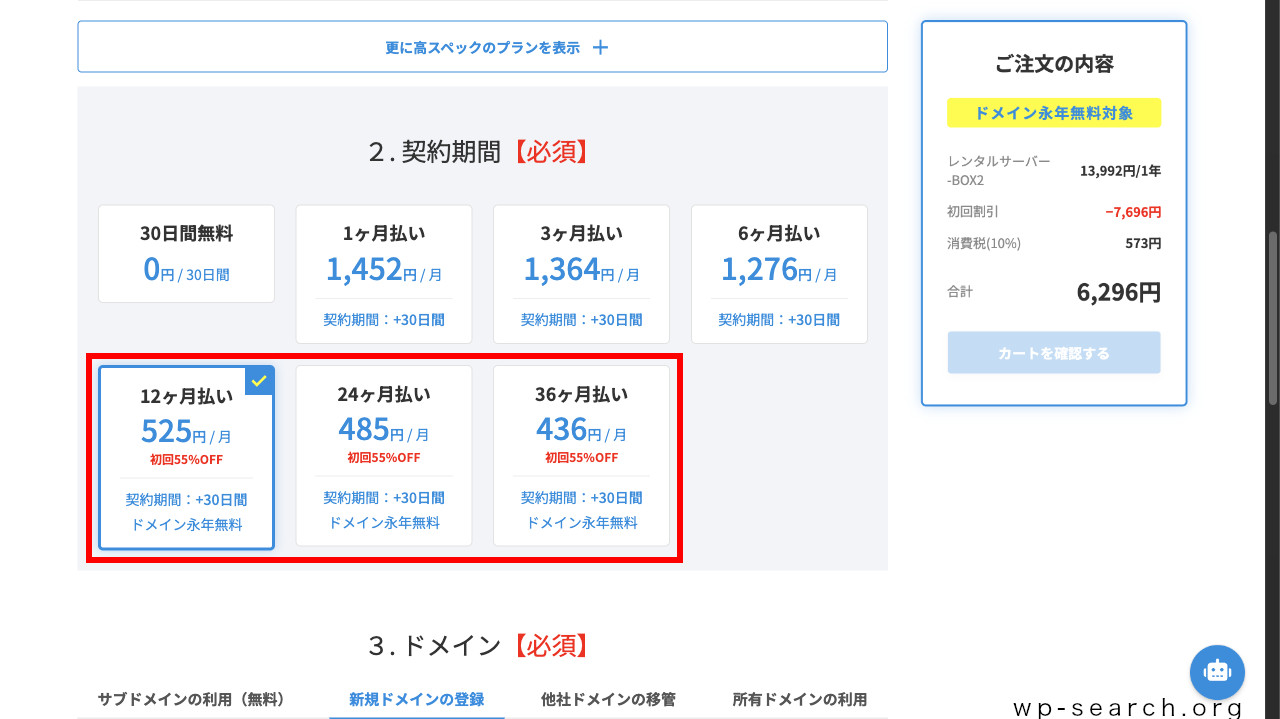Click the checkmark badge on the 12ヶ月払い card
Screen dimensions: 1280x719
pos(259,380)
